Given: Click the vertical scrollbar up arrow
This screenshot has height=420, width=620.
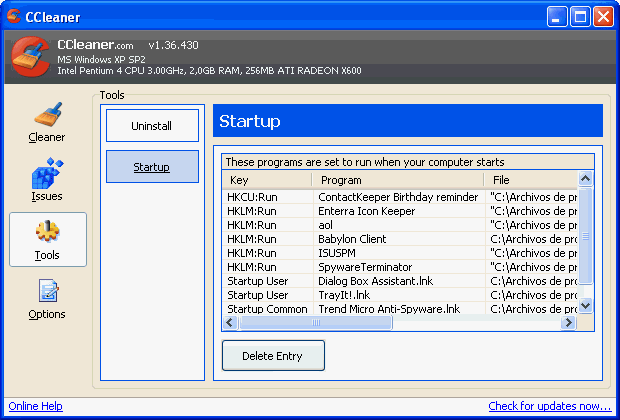Looking at the screenshot, I should (585, 179).
